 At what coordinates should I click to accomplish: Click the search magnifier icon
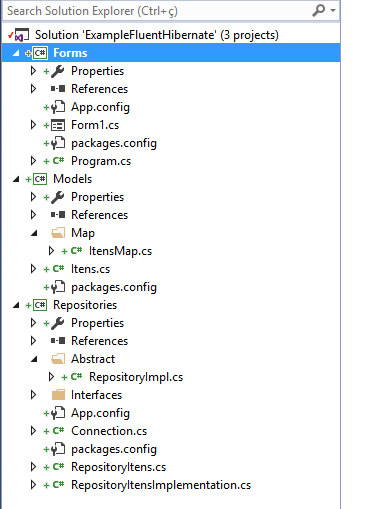318,10
